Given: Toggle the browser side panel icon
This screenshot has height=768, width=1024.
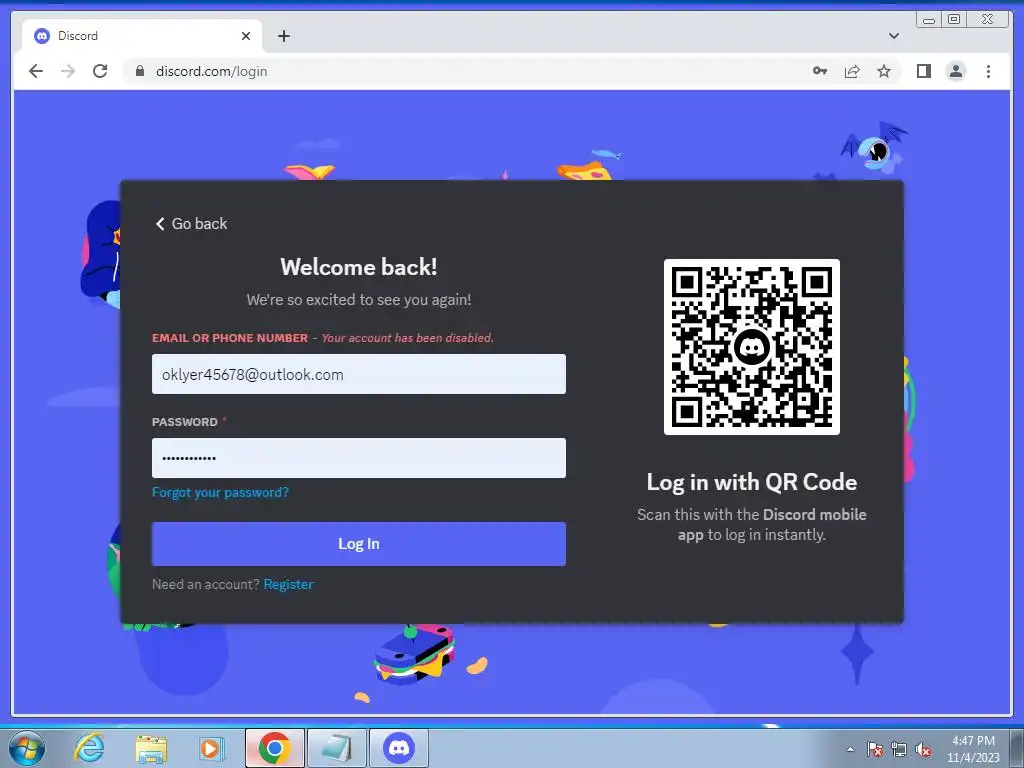Looking at the screenshot, I should point(923,71).
